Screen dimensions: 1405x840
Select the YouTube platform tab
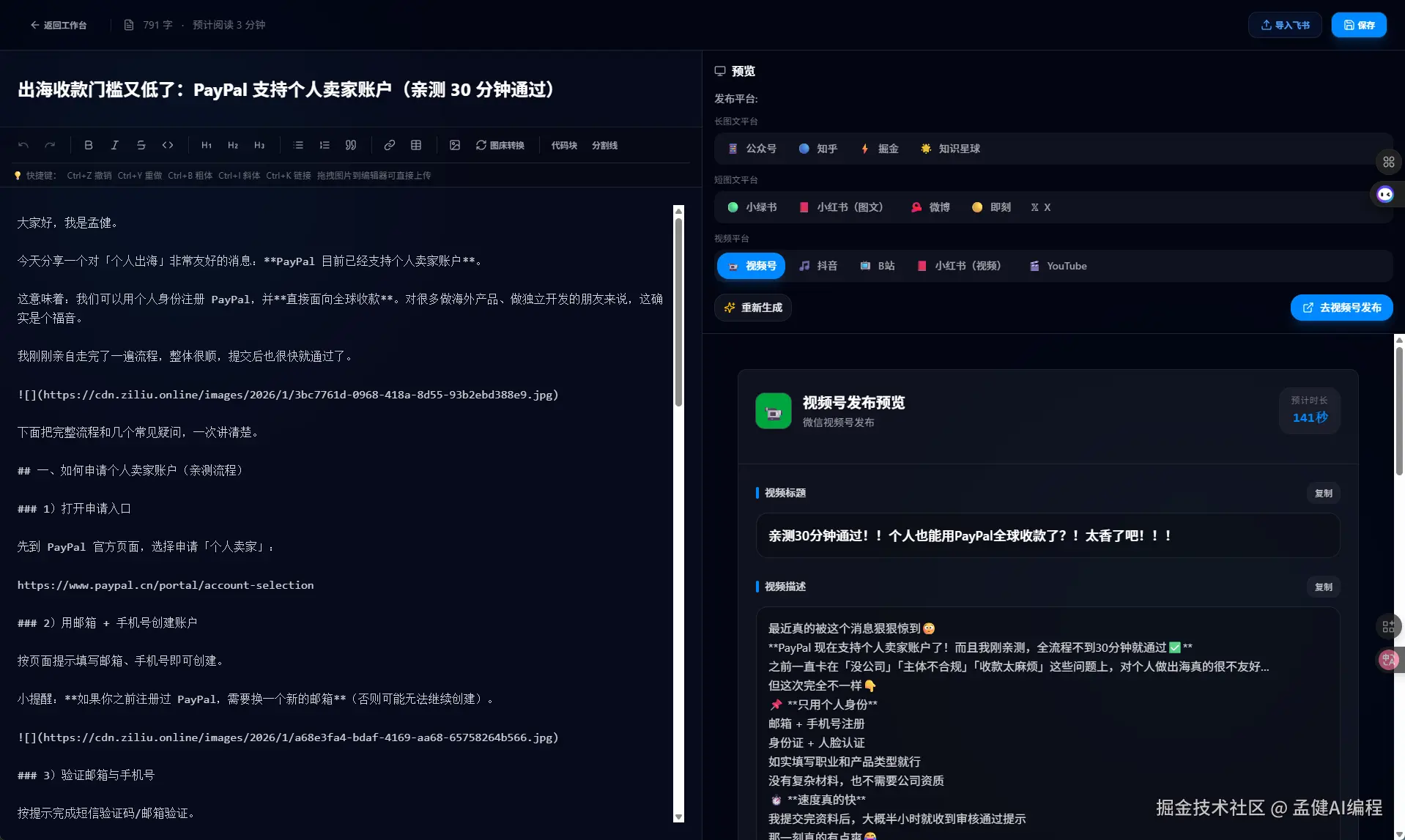tap(1059, 266)
